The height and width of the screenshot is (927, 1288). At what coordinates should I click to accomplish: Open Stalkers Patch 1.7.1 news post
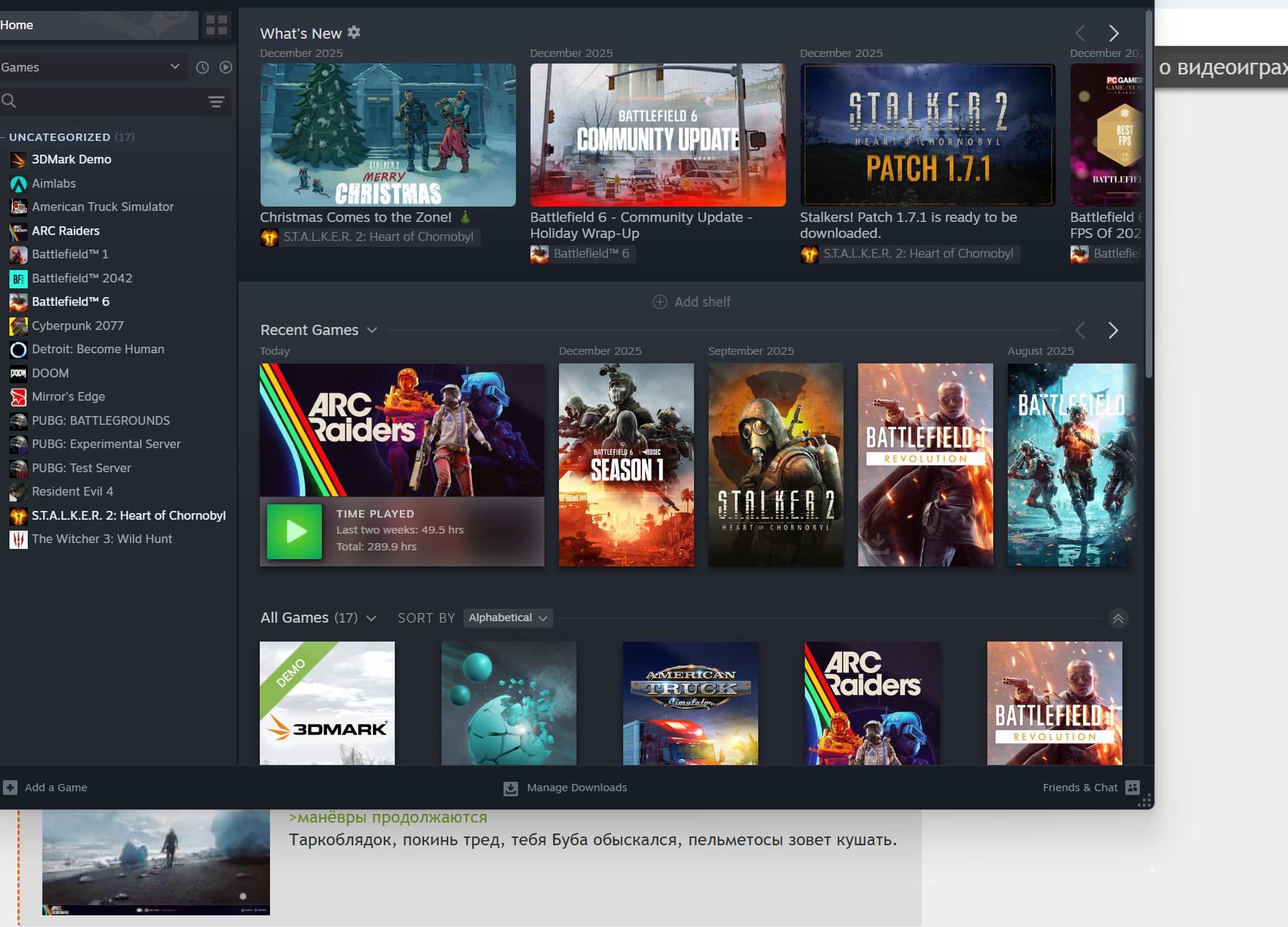928,135
